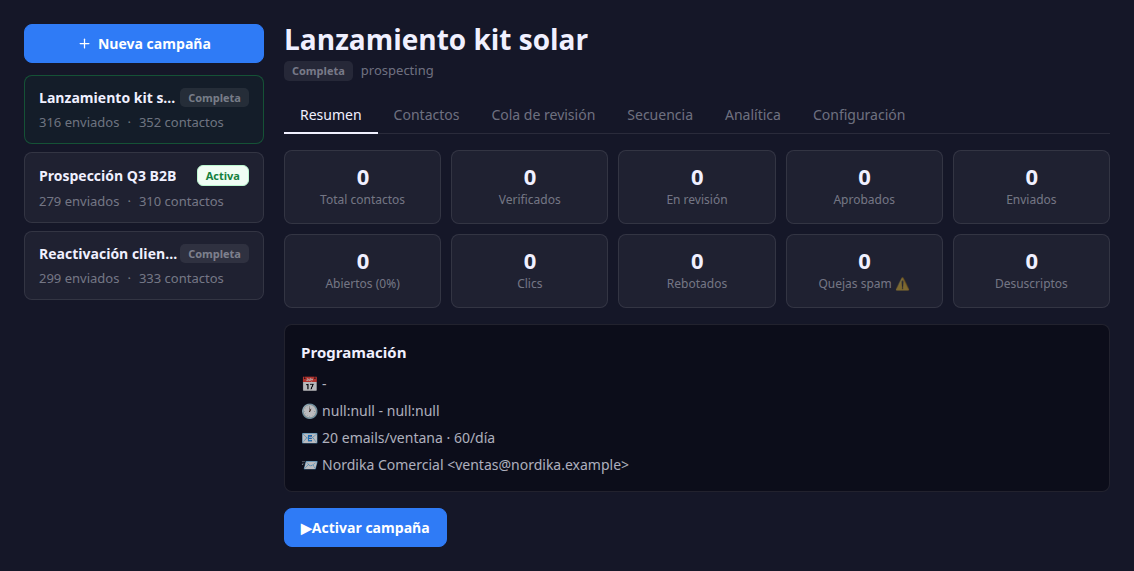Click the clock icon beside null:null
Image resolution: width=1134 pixels, height=571 pixels.
310,411
